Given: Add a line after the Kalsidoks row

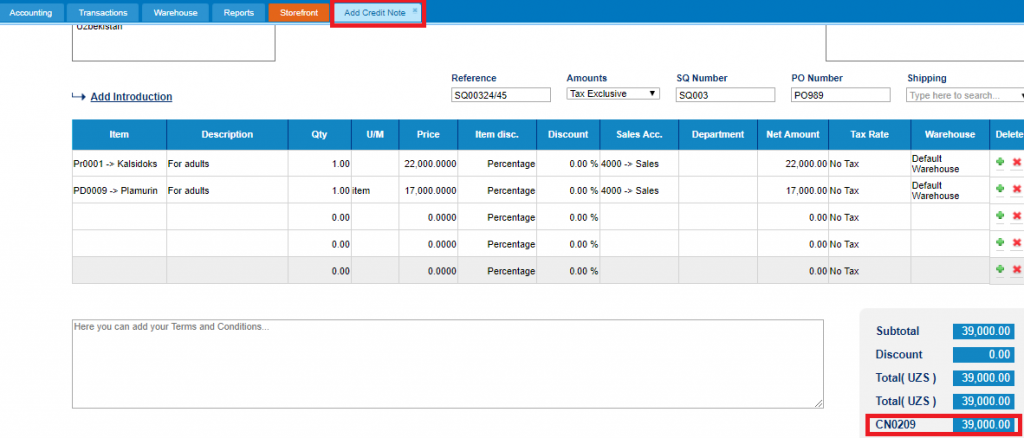Looking at the screenshot, I should 1000,162.
